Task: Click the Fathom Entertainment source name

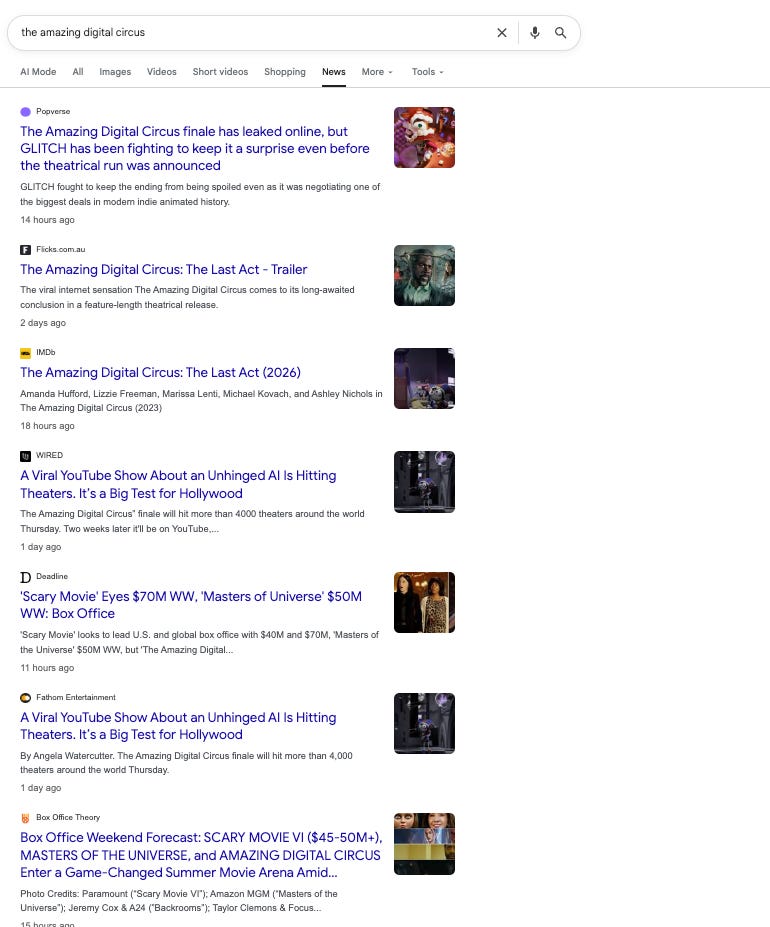Action: 76,697
